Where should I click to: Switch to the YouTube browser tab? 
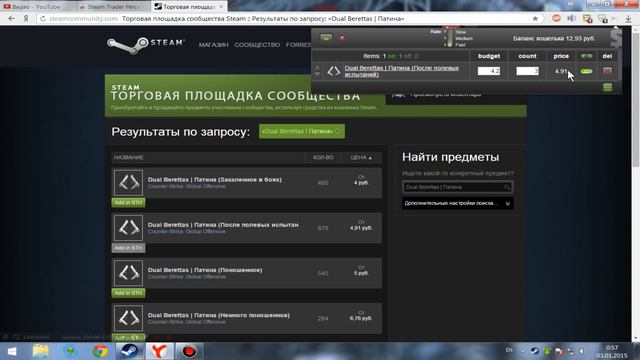37,7
